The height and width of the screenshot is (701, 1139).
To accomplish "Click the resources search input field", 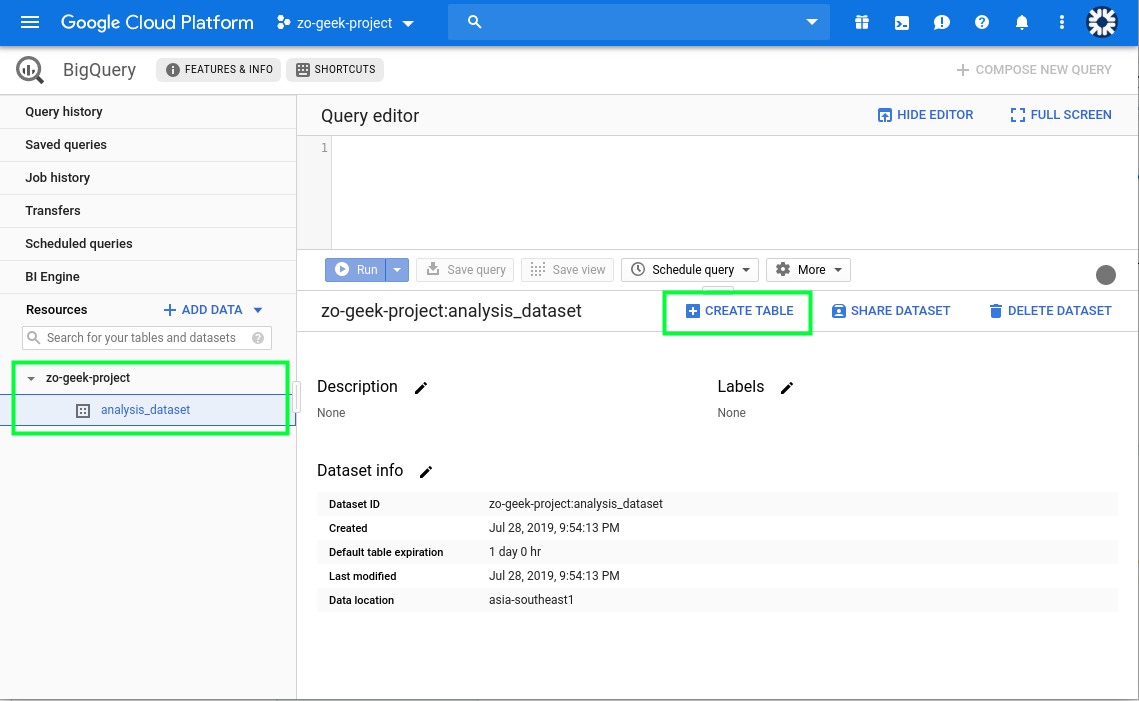I will pyautogui.click(x=141, y=338).
